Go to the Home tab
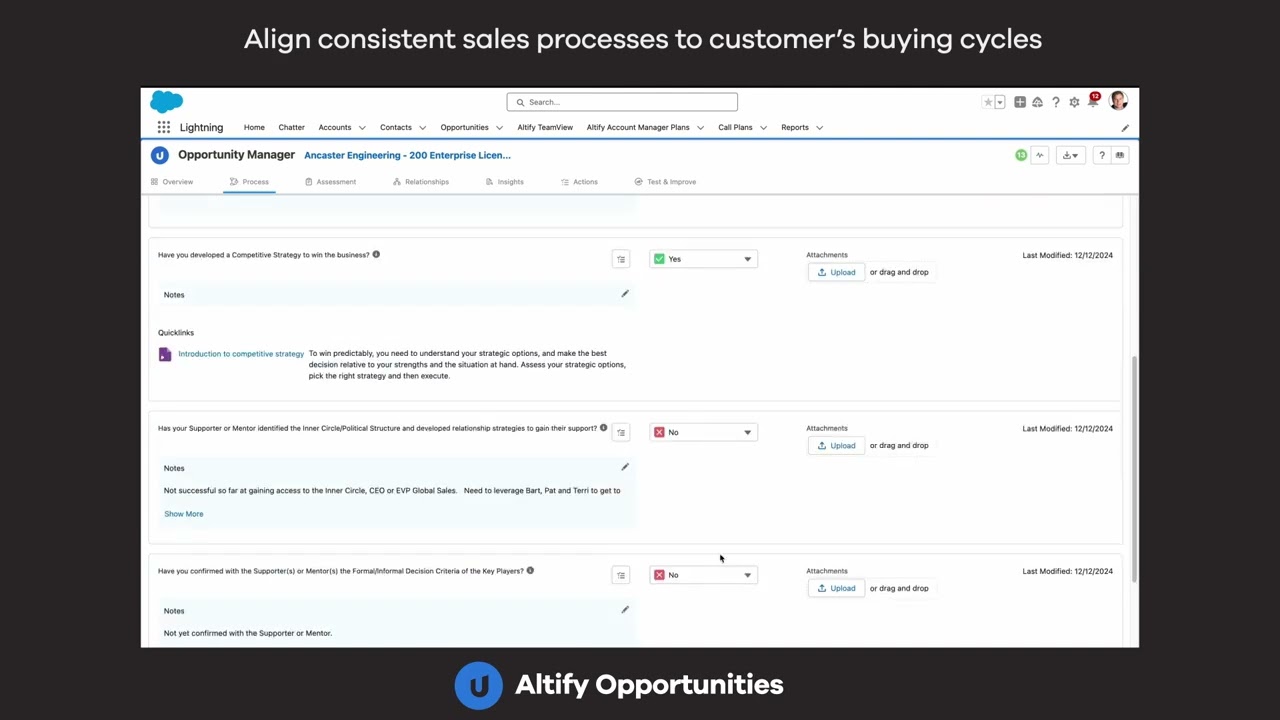Image resolution: width=1280 pixels, height=720 pixels. [x=254, y=127]
